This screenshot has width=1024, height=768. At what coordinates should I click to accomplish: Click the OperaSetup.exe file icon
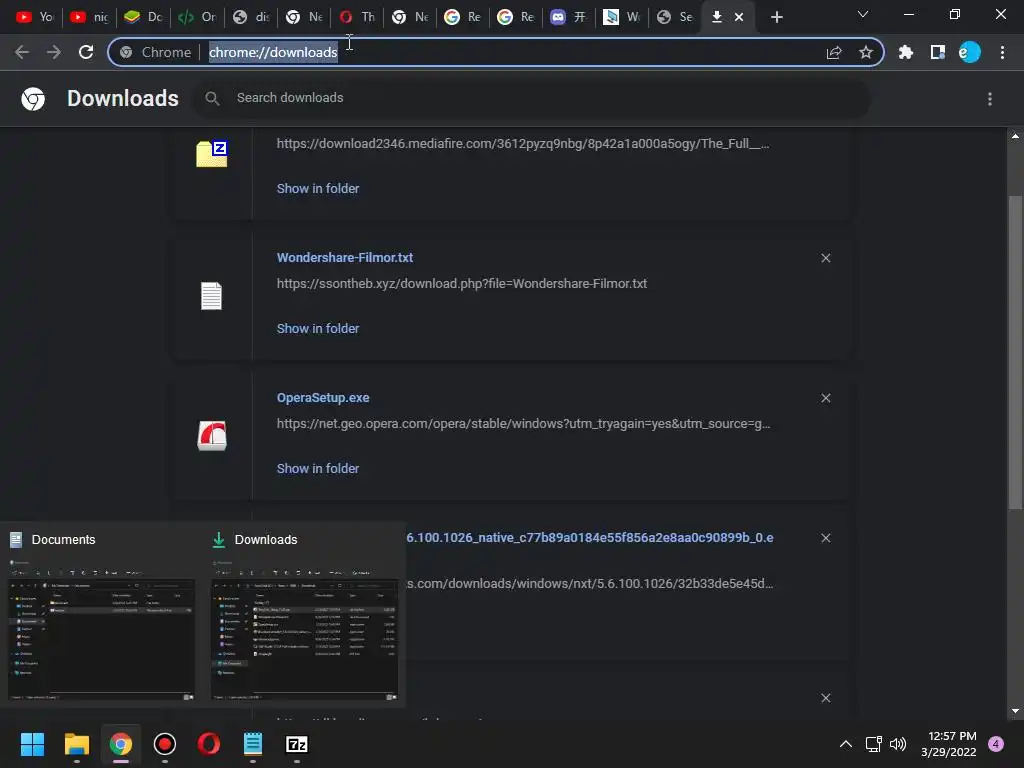pos(212,436)
